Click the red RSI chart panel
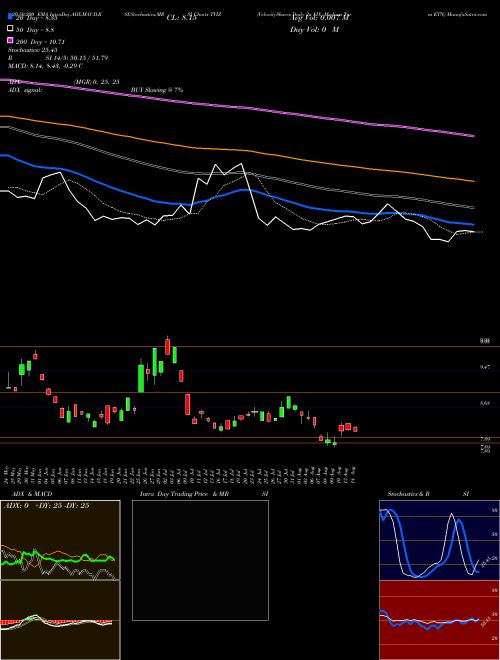500x660 pixels. click(x=439, y=620)
